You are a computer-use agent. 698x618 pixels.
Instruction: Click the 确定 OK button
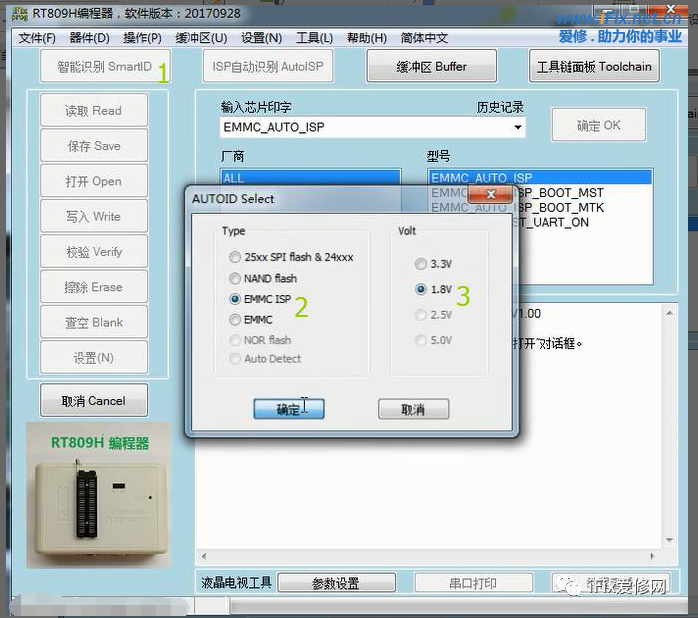(599, 125)
